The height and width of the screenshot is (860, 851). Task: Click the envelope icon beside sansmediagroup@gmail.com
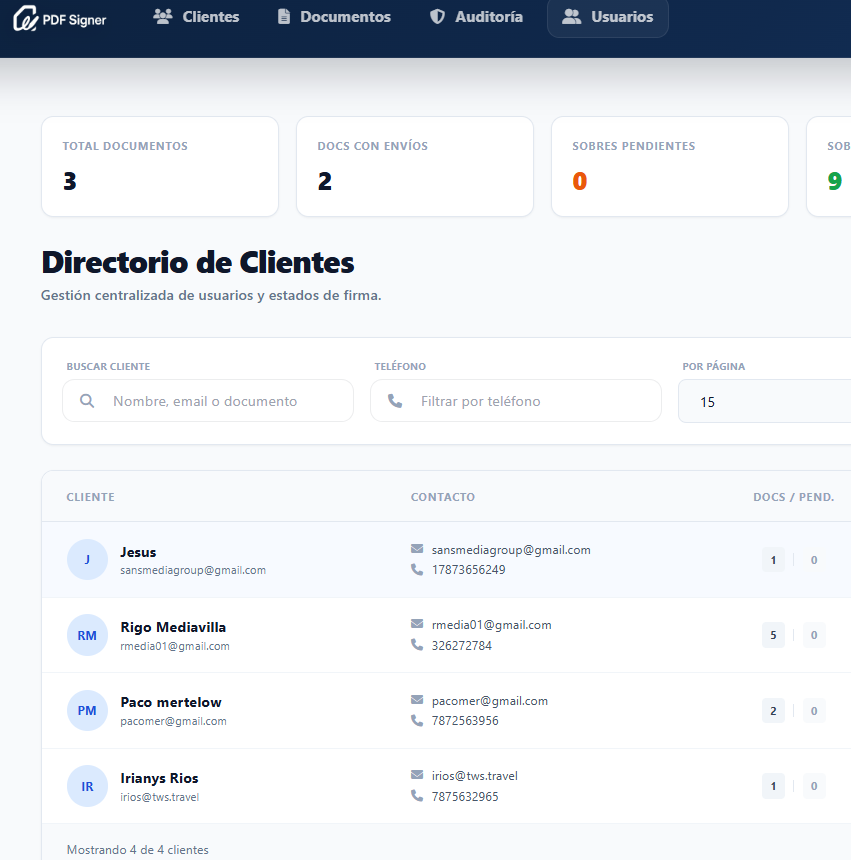(x=417, y=549)
